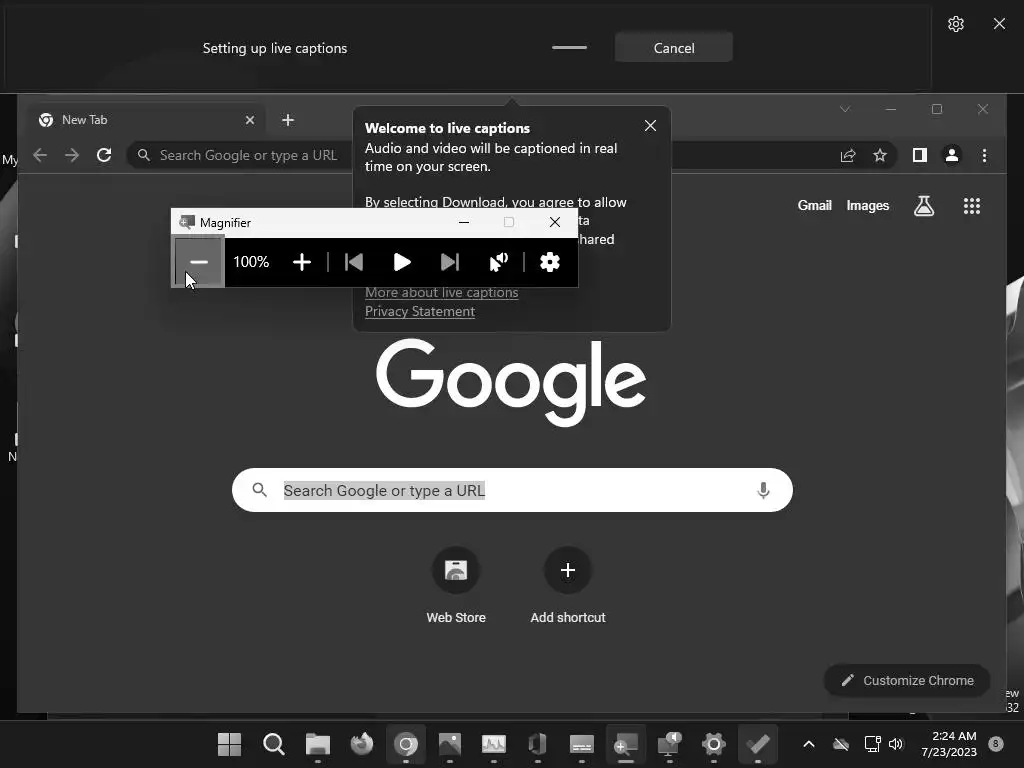Start Magnifier reading with the play button

point(402,263)
